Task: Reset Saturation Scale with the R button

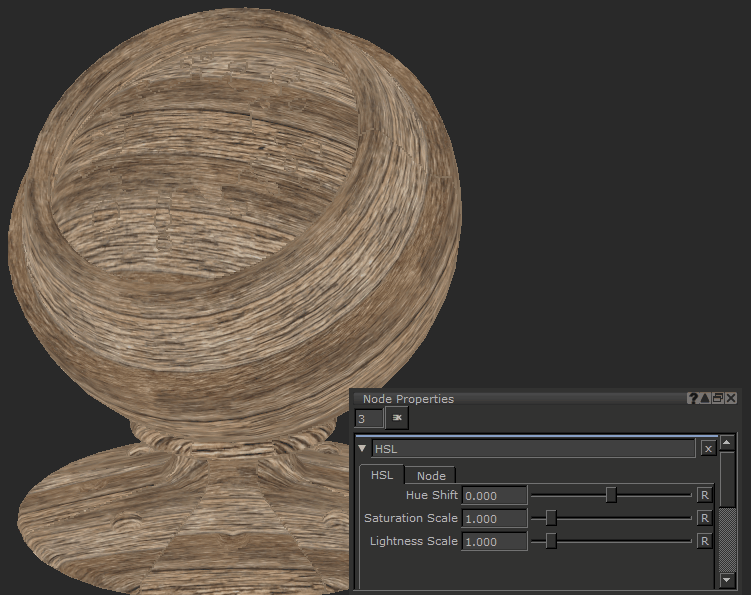Action: [704, 518]
